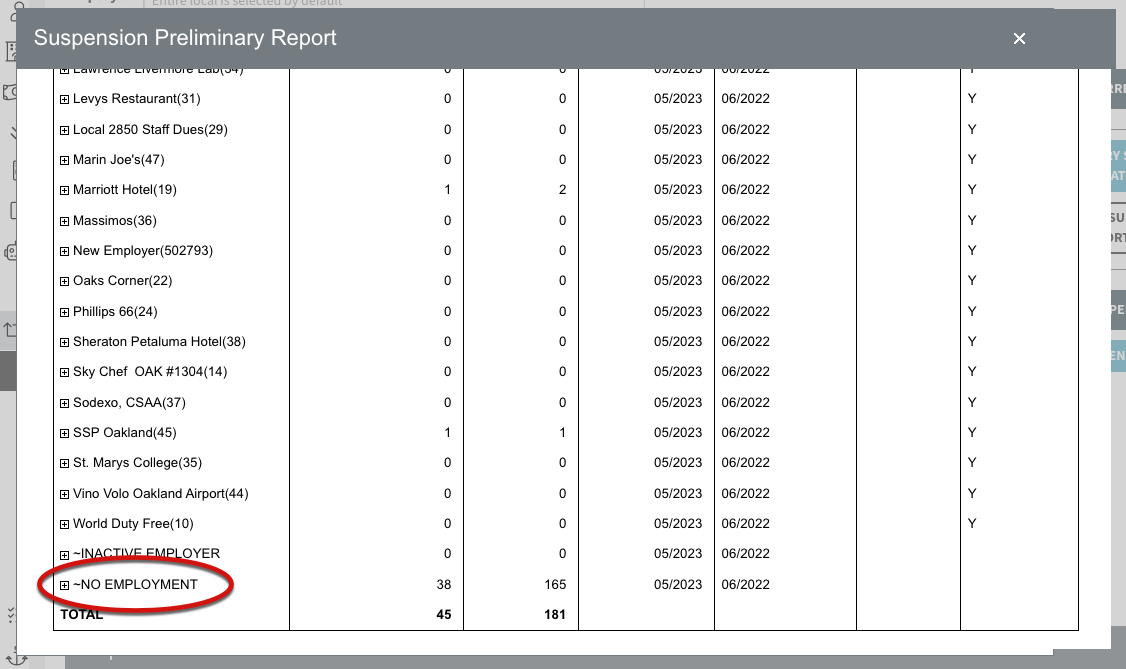Expand the World Duty Free(10) row

(x=65, y=525)
